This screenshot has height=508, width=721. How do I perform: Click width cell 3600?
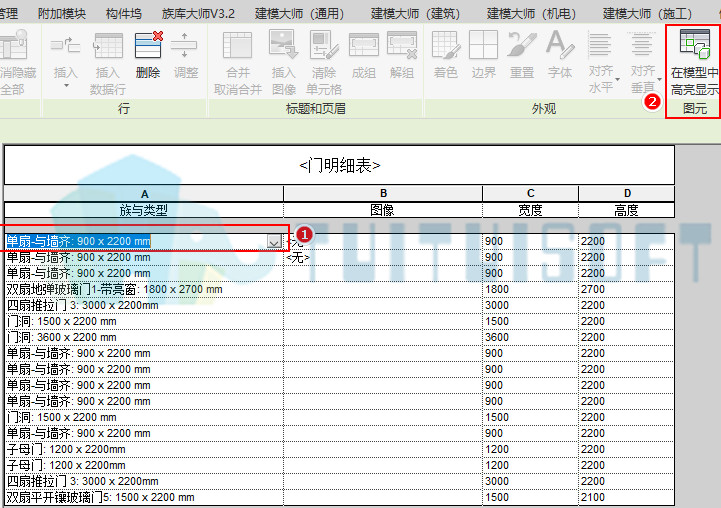click(531, 337)
